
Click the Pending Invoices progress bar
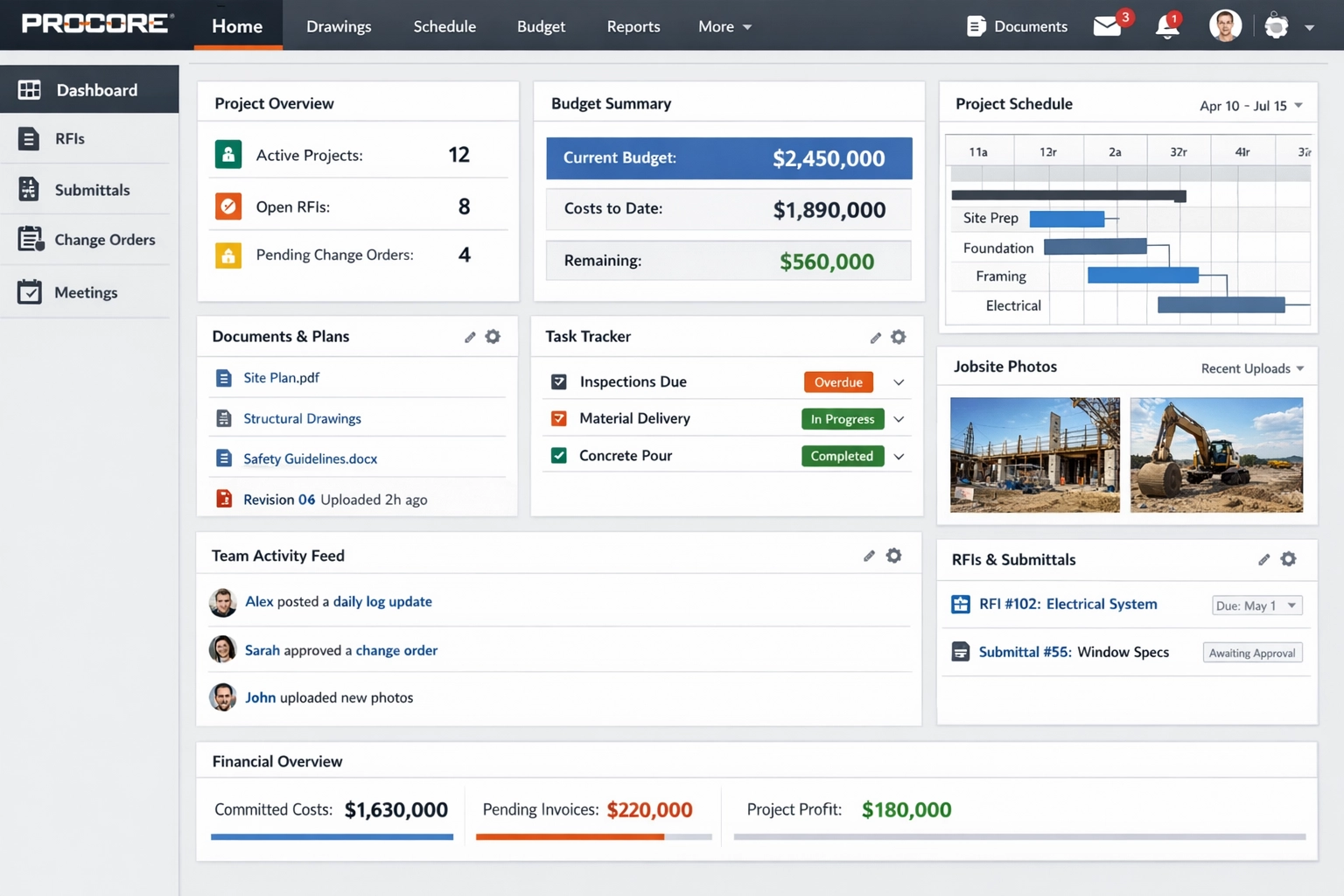(592, 837)
